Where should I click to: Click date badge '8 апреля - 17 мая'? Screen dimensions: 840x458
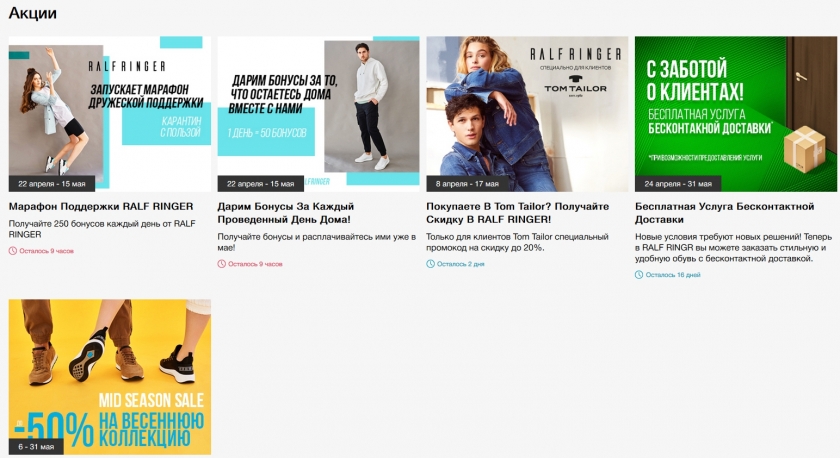tap(467, 184)
